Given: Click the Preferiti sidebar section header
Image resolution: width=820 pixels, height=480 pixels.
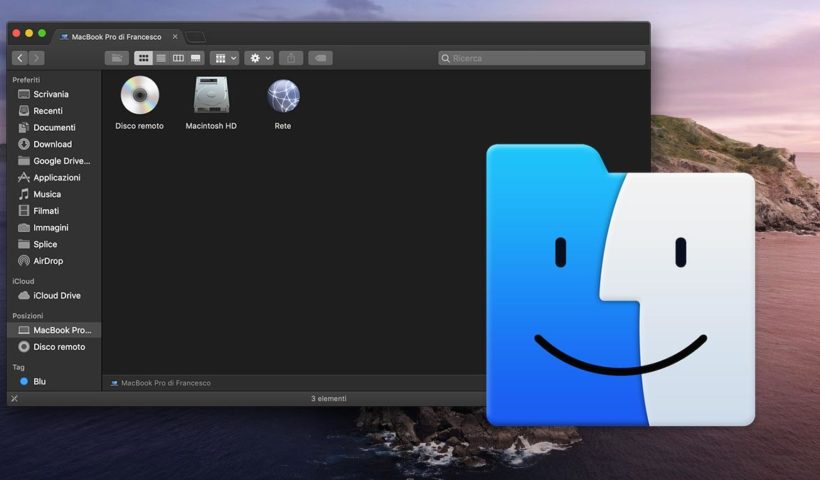Looking at the screenshot, I should click(x=26, y=79).
